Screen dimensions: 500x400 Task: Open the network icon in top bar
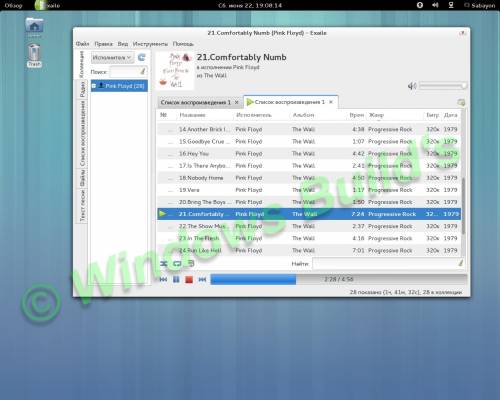coord(451,5)
